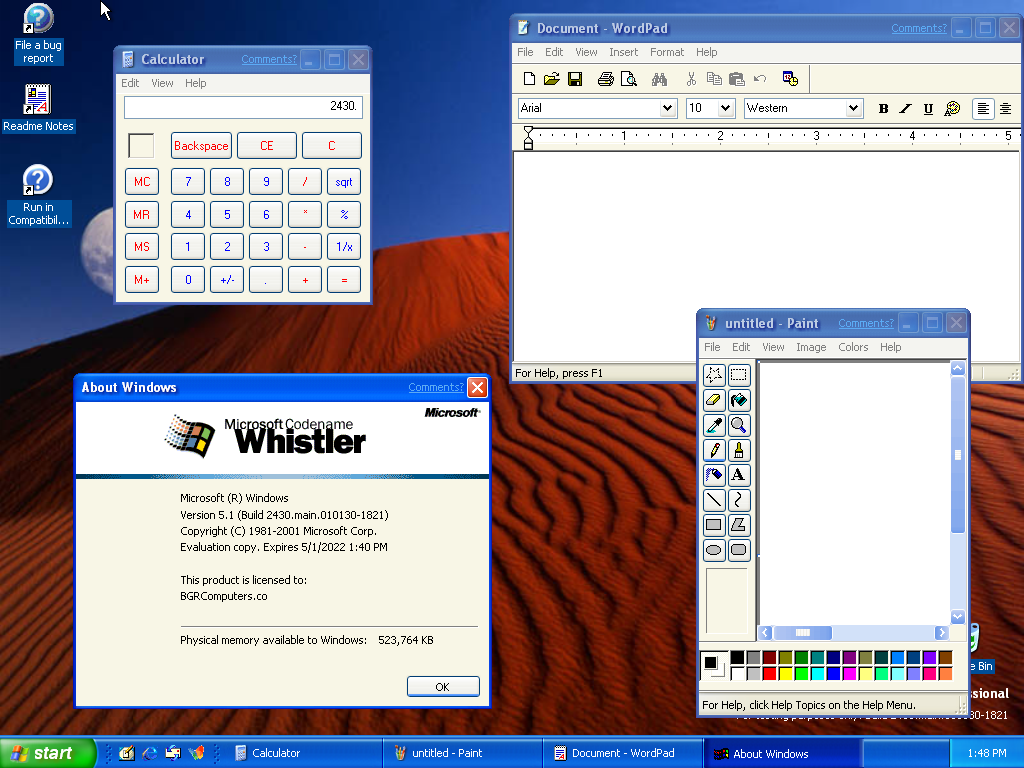Image resolution: width=1024 pixels, height=768 pixels.
Task: Click the Find binoculars icon in WordPad
Action: [659, 79]
